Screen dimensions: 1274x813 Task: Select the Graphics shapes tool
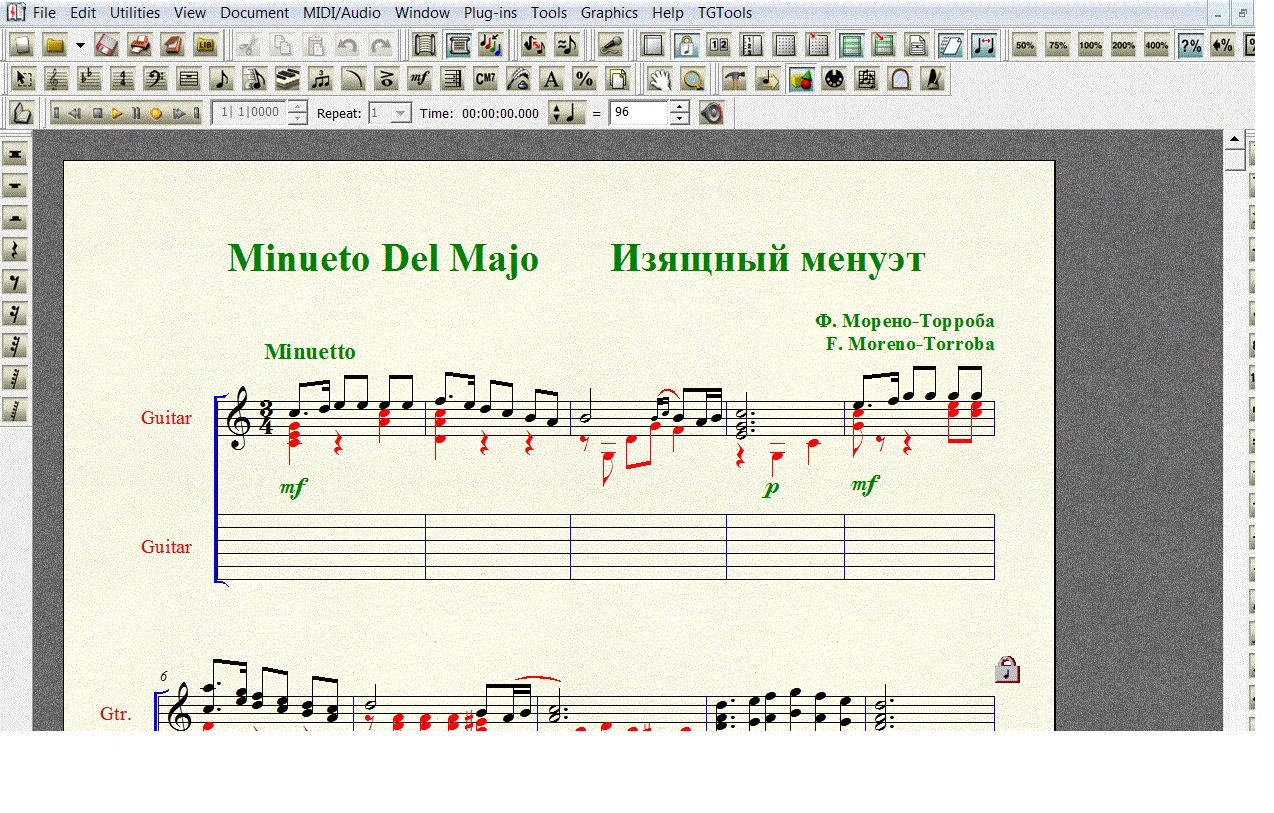click(x=801, y=79)
